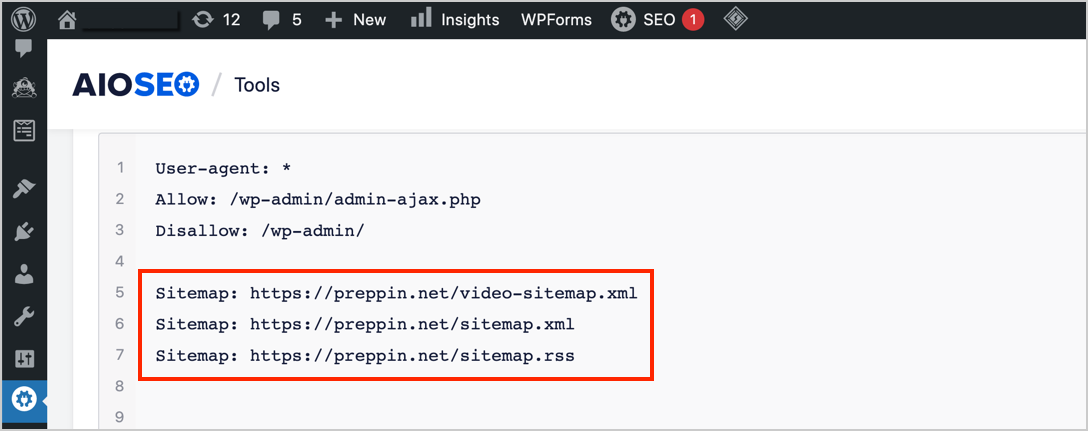
Task: Open the New content menu
Action: pyautogui.click(x=355, y=19)
